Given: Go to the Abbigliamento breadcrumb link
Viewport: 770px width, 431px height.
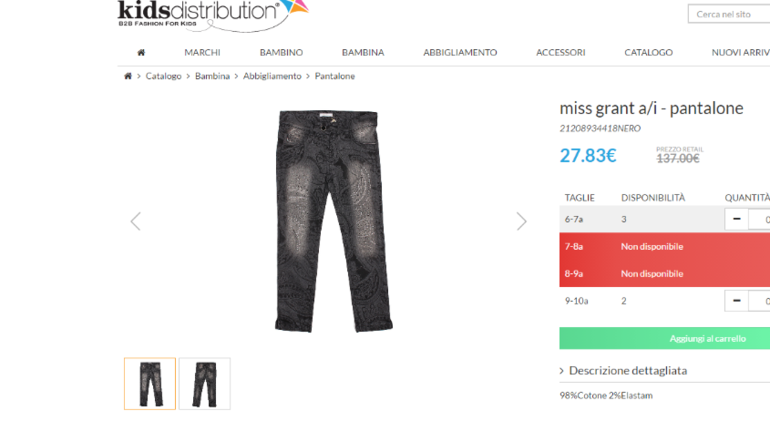Looking at the screenshot, I should 272,76.
